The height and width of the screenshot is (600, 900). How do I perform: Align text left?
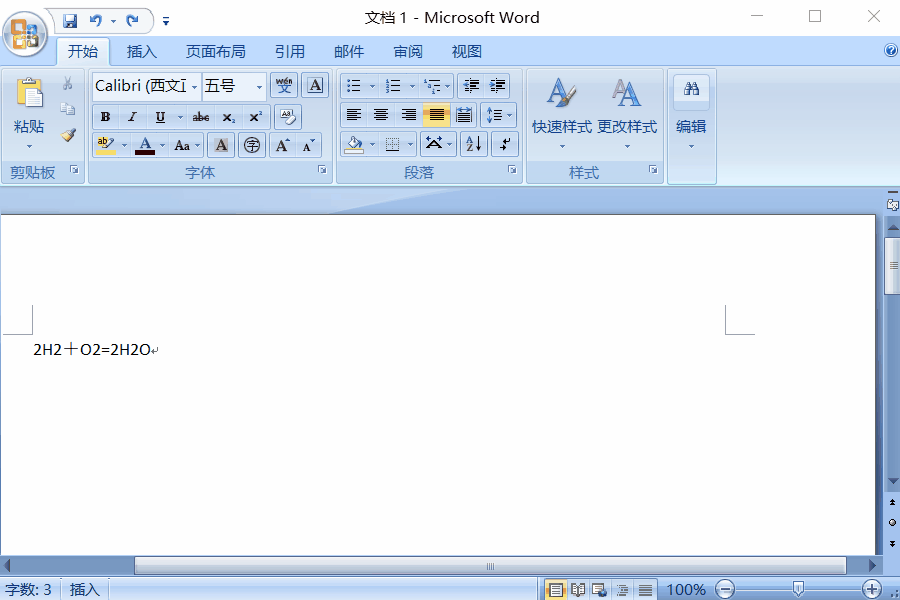coord(354,115)
